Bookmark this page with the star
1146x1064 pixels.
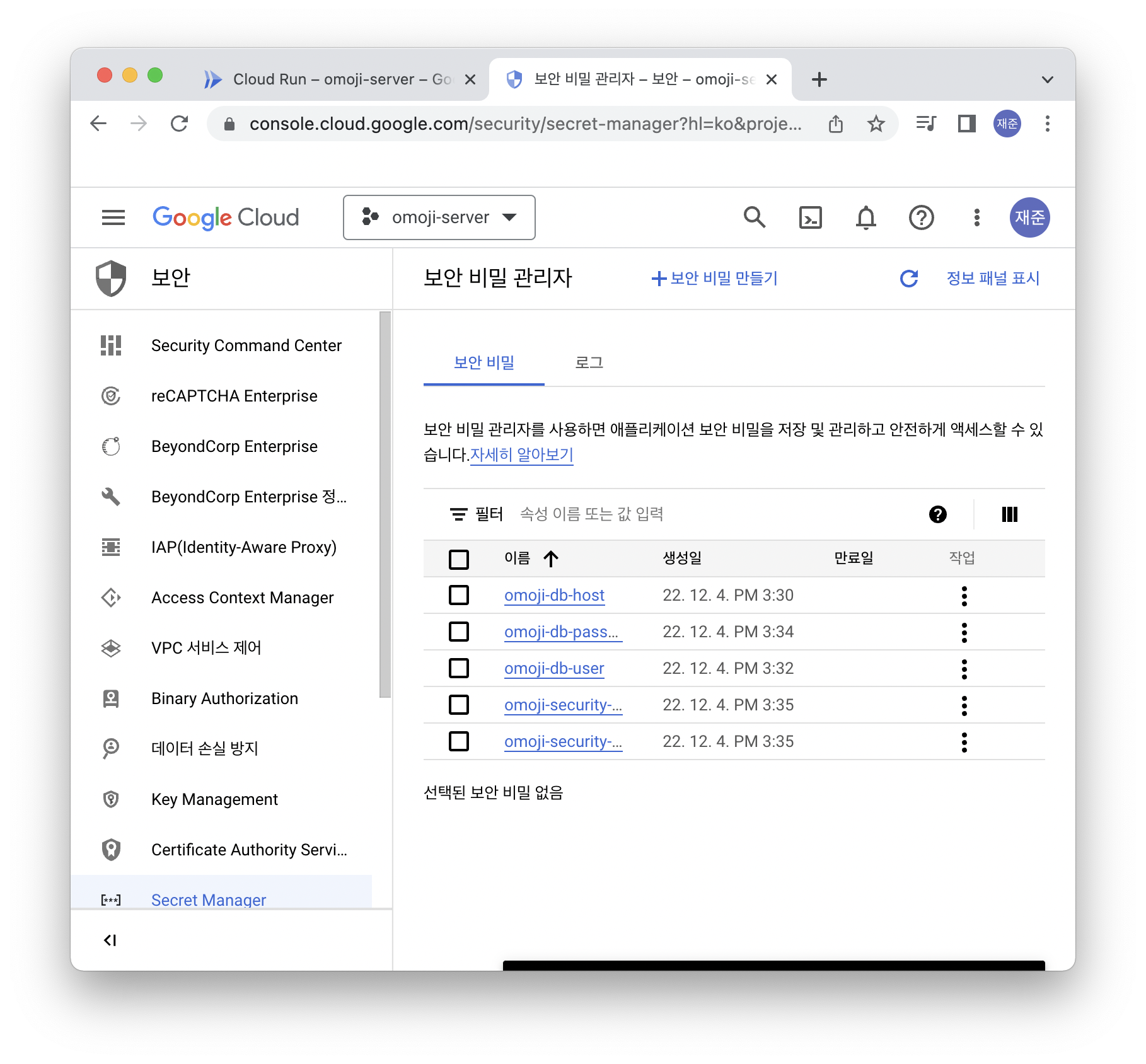click(876, 124)
